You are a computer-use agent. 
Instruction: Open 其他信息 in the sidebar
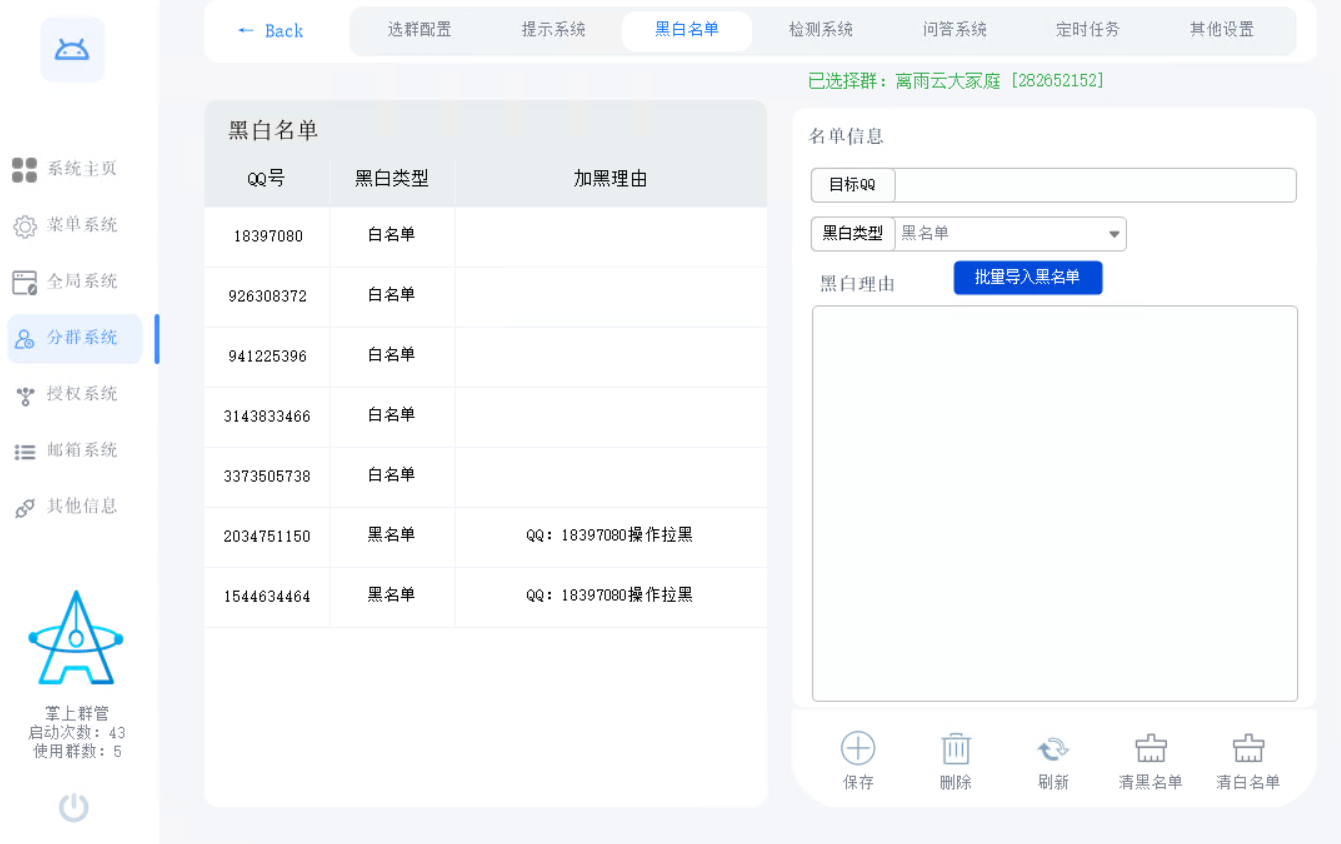[x=66, y=507]
